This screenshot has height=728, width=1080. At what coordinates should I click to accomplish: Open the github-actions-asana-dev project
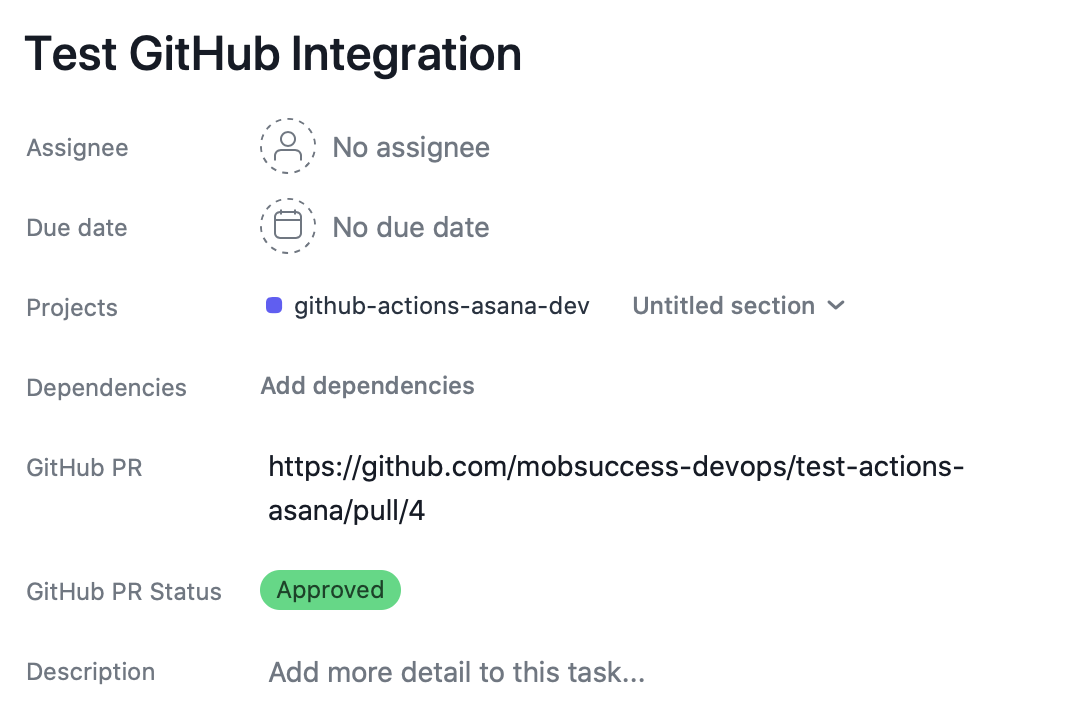point(442,306)
